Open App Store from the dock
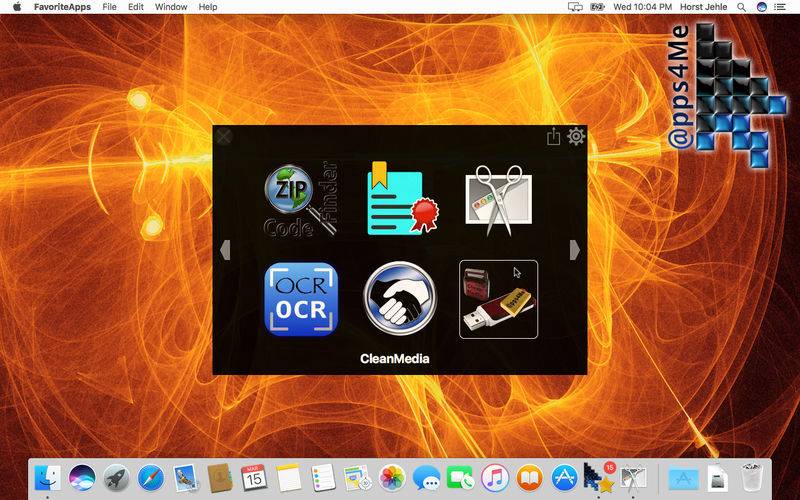The height and width of the screenshot is (500, 800). (564, 478)
